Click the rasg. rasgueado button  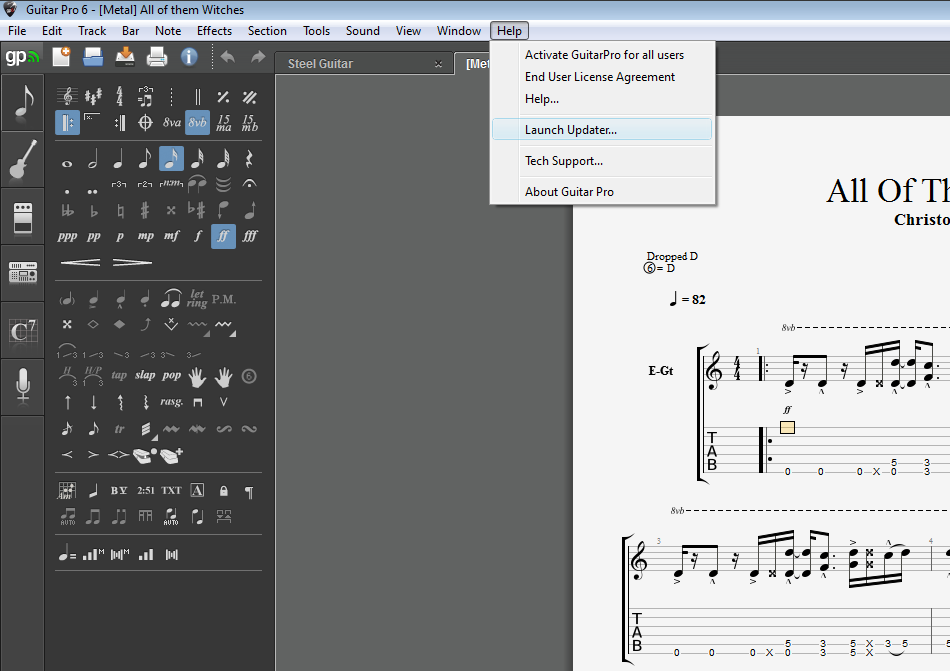(x=171, y=402)
